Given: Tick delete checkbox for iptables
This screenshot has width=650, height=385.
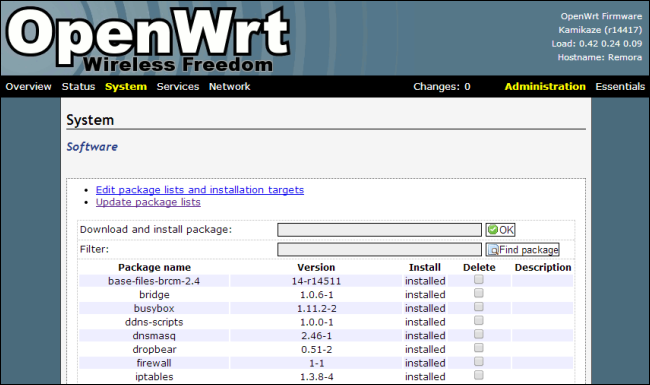Looking at the screenshot, I should [479, 375].
